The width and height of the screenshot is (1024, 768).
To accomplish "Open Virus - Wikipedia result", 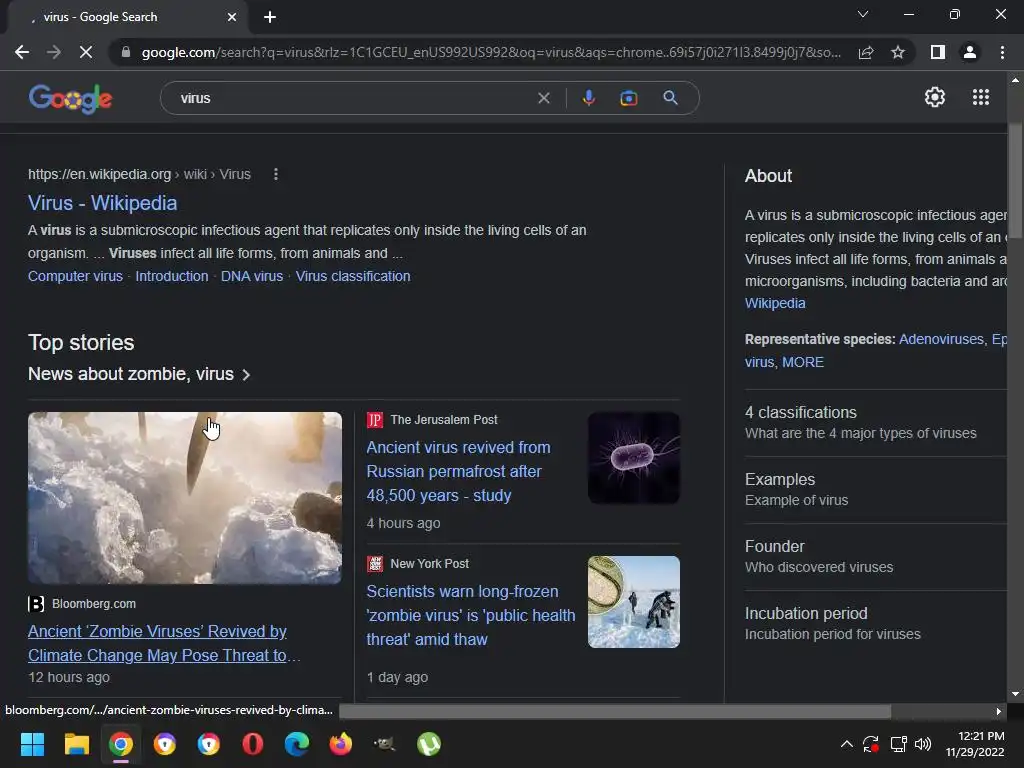I will point(103,203).
